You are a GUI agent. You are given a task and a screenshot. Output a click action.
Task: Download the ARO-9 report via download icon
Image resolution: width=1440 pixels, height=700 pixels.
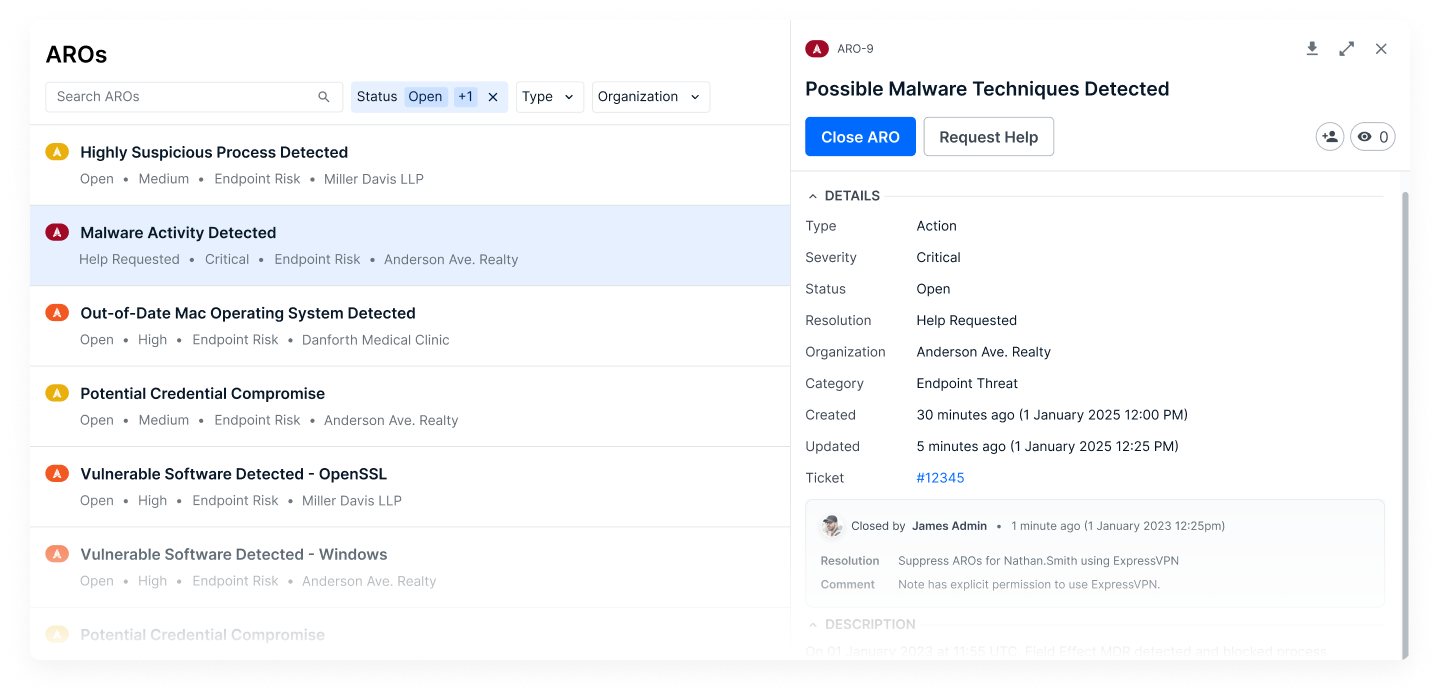(x=1312, y=48)
